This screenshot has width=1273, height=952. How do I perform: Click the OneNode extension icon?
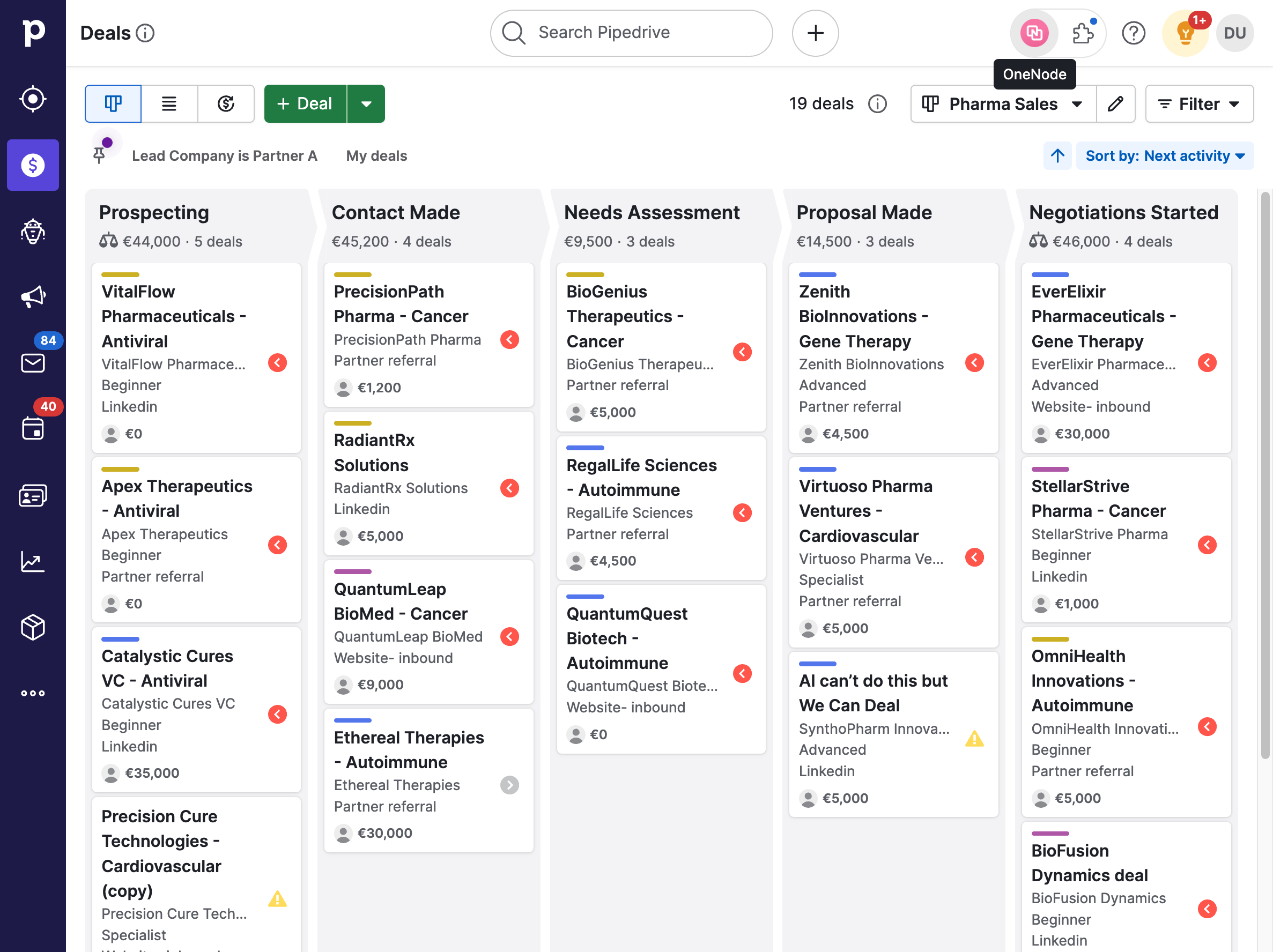point(1034,33)
